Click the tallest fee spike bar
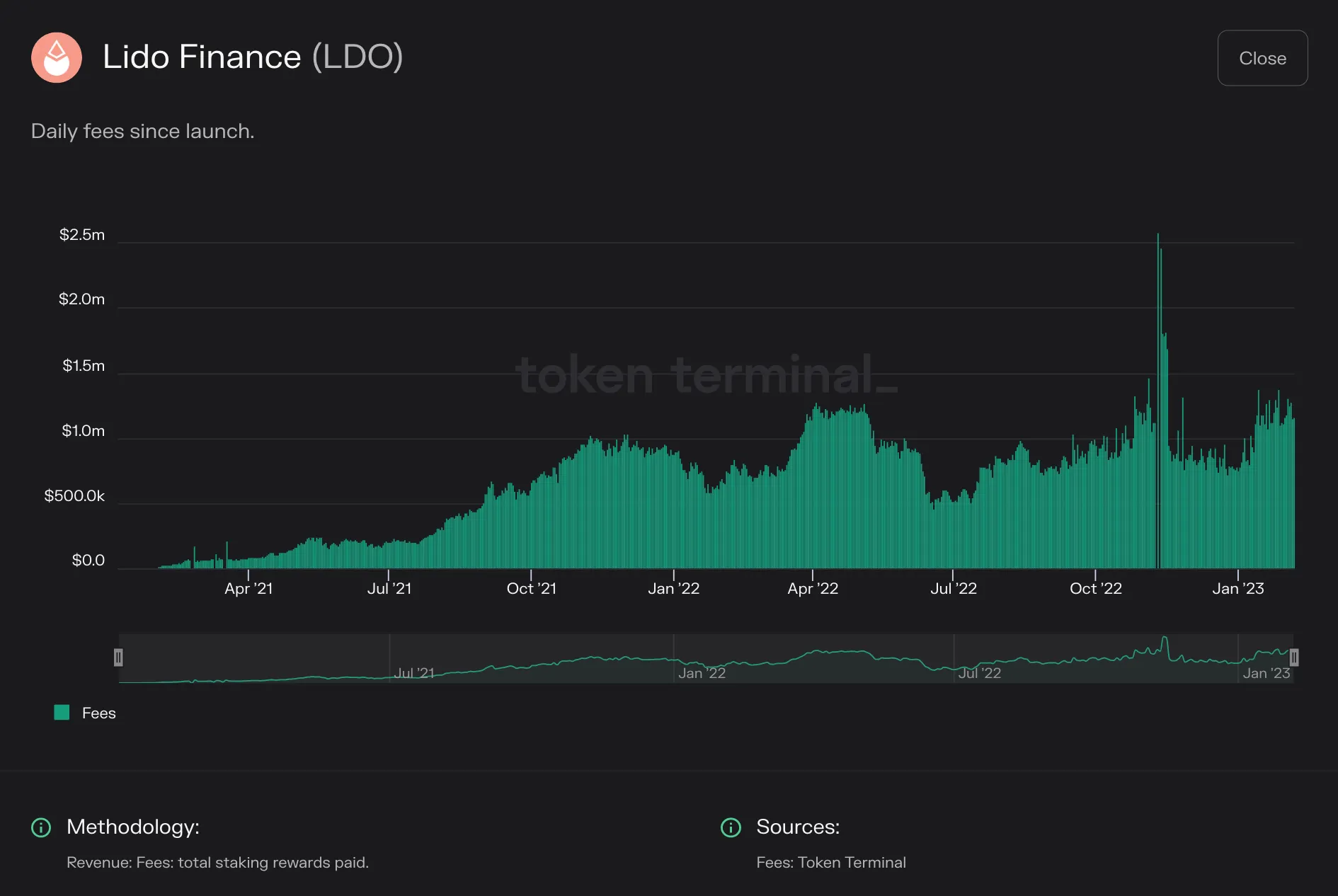 point(1158,401)
